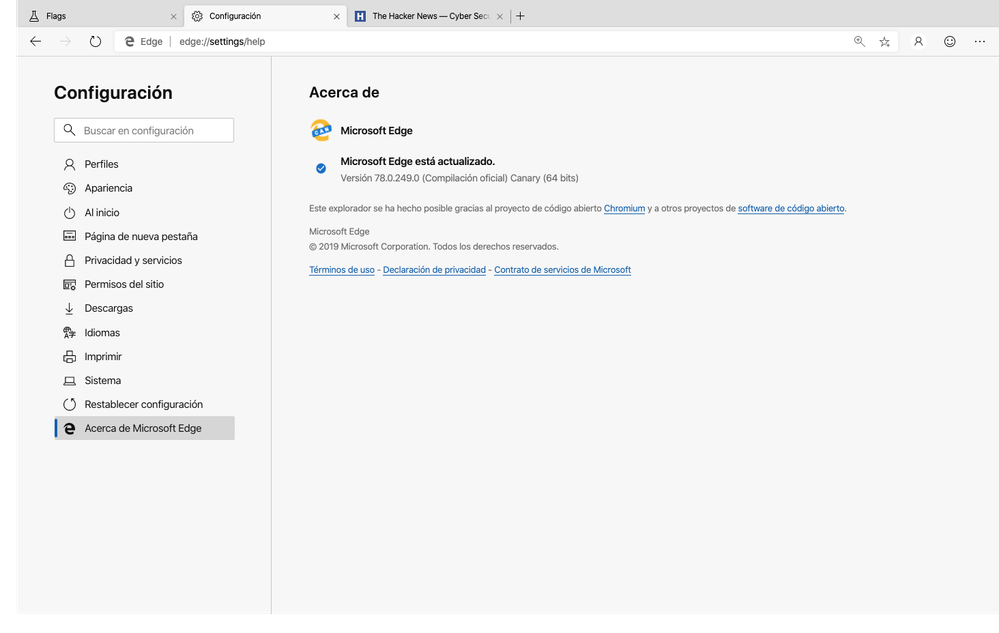Switch to the Flags tab
Image resolution: width=999 pixels, height=633 pixels.
(x=100, y=16)
